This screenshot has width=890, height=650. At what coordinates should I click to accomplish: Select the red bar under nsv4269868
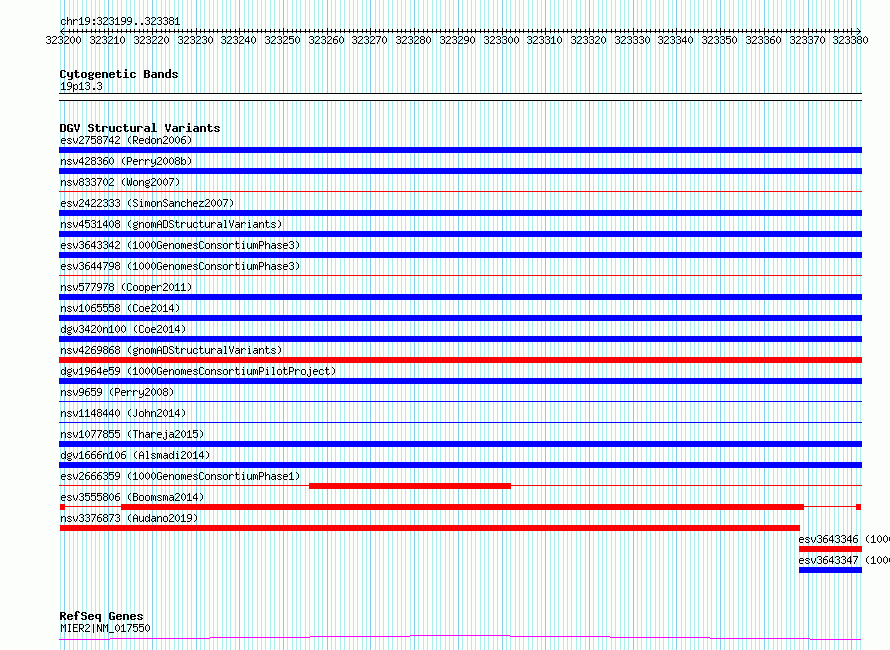click(x=460, y=360)
